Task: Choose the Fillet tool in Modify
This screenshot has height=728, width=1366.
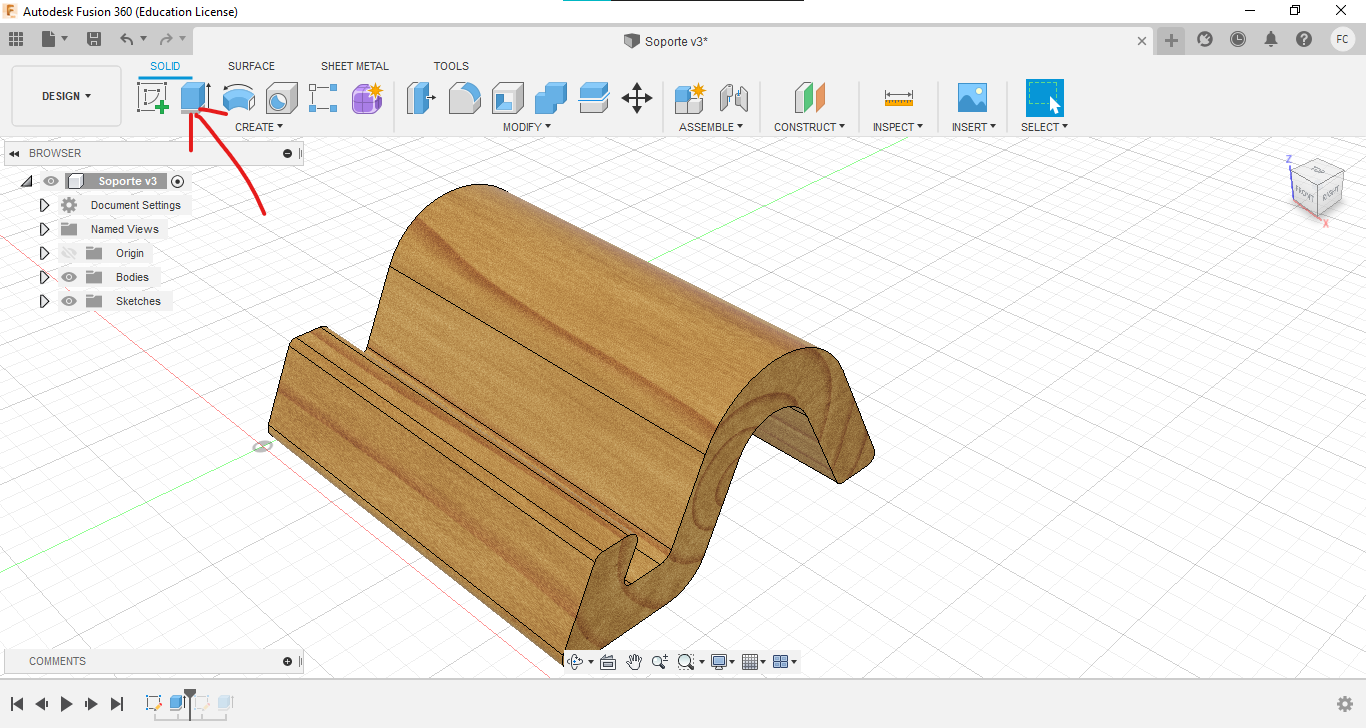Action: coord(464,98)
